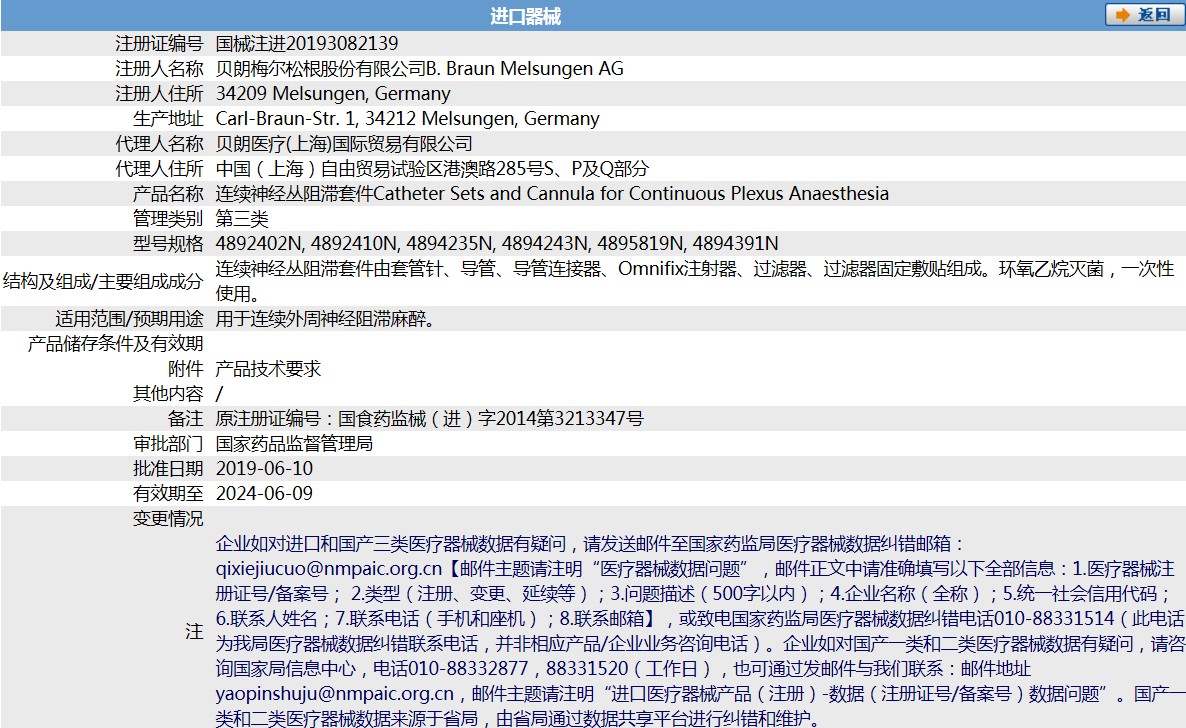
Task: Select the 型号规格 label
Action: click(168, 243)
